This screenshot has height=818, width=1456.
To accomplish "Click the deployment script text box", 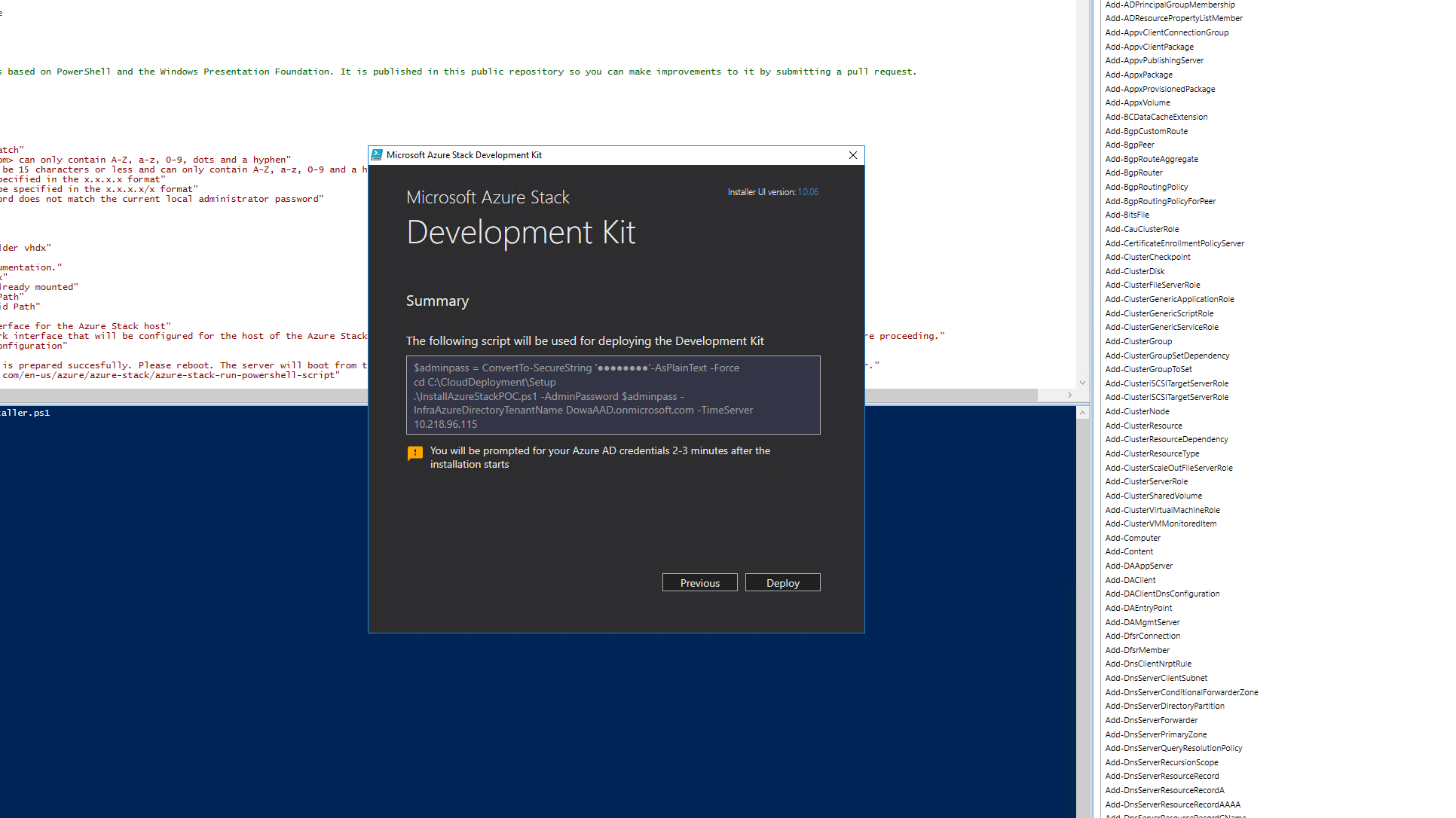I will tap(613, 395).
